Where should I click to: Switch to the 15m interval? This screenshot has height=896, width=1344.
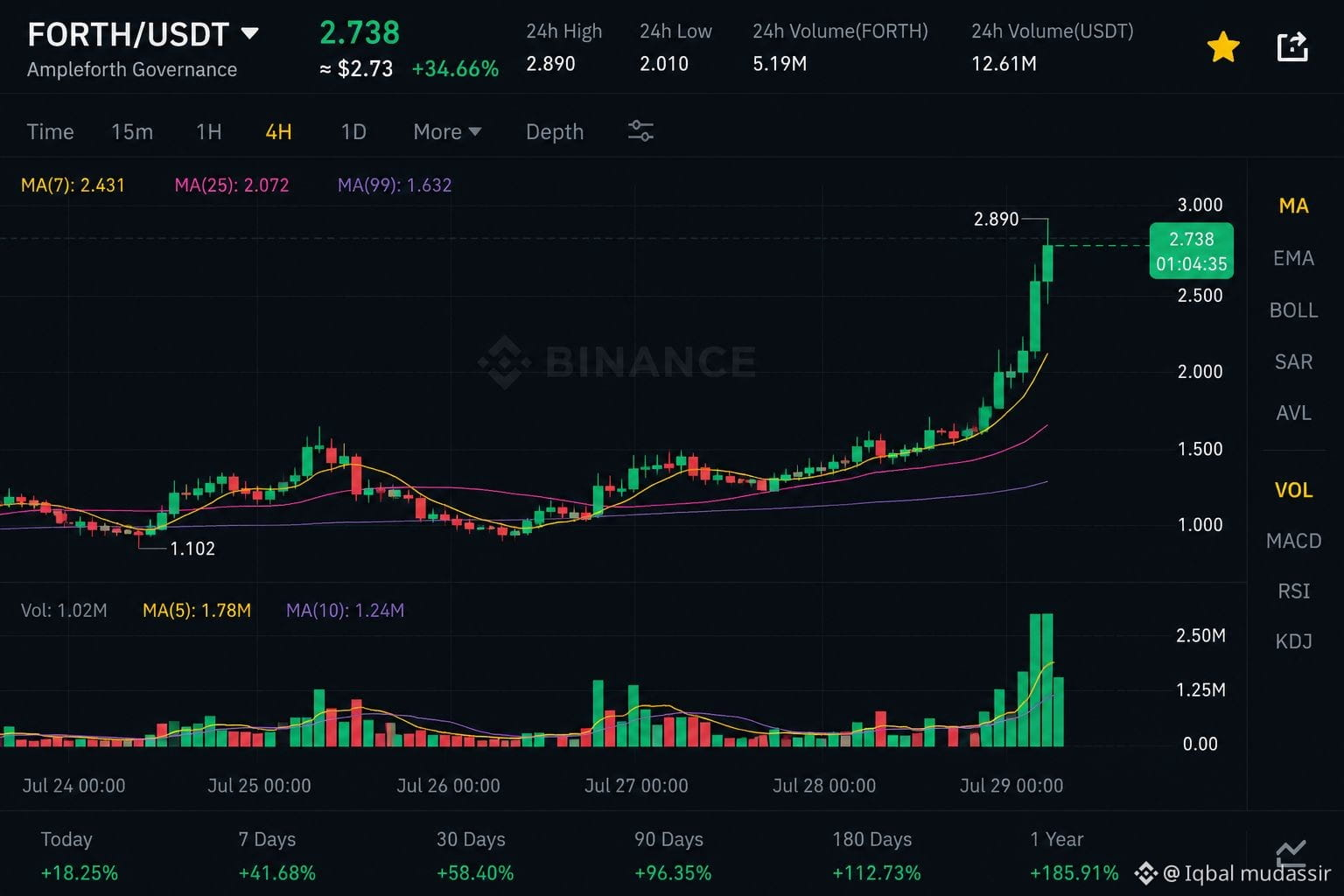pyautogui.click(x=132, y=131)
